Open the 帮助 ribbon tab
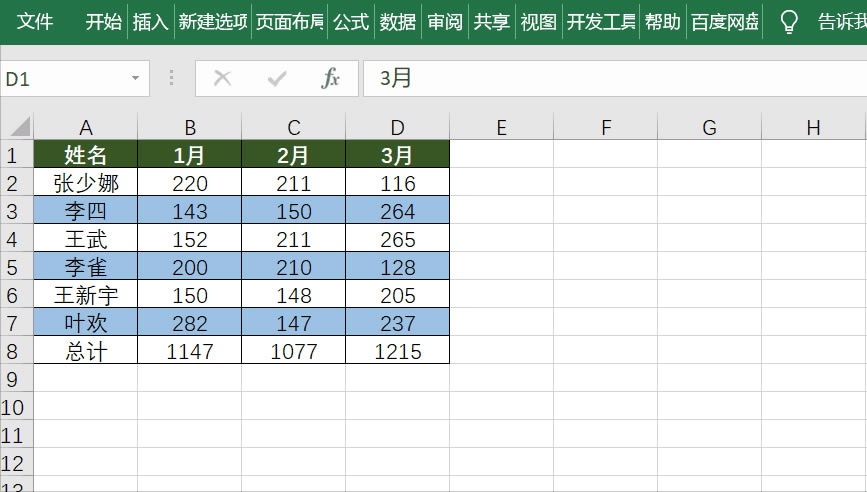Viewport: 867px width, 492px height. point(662,22)
